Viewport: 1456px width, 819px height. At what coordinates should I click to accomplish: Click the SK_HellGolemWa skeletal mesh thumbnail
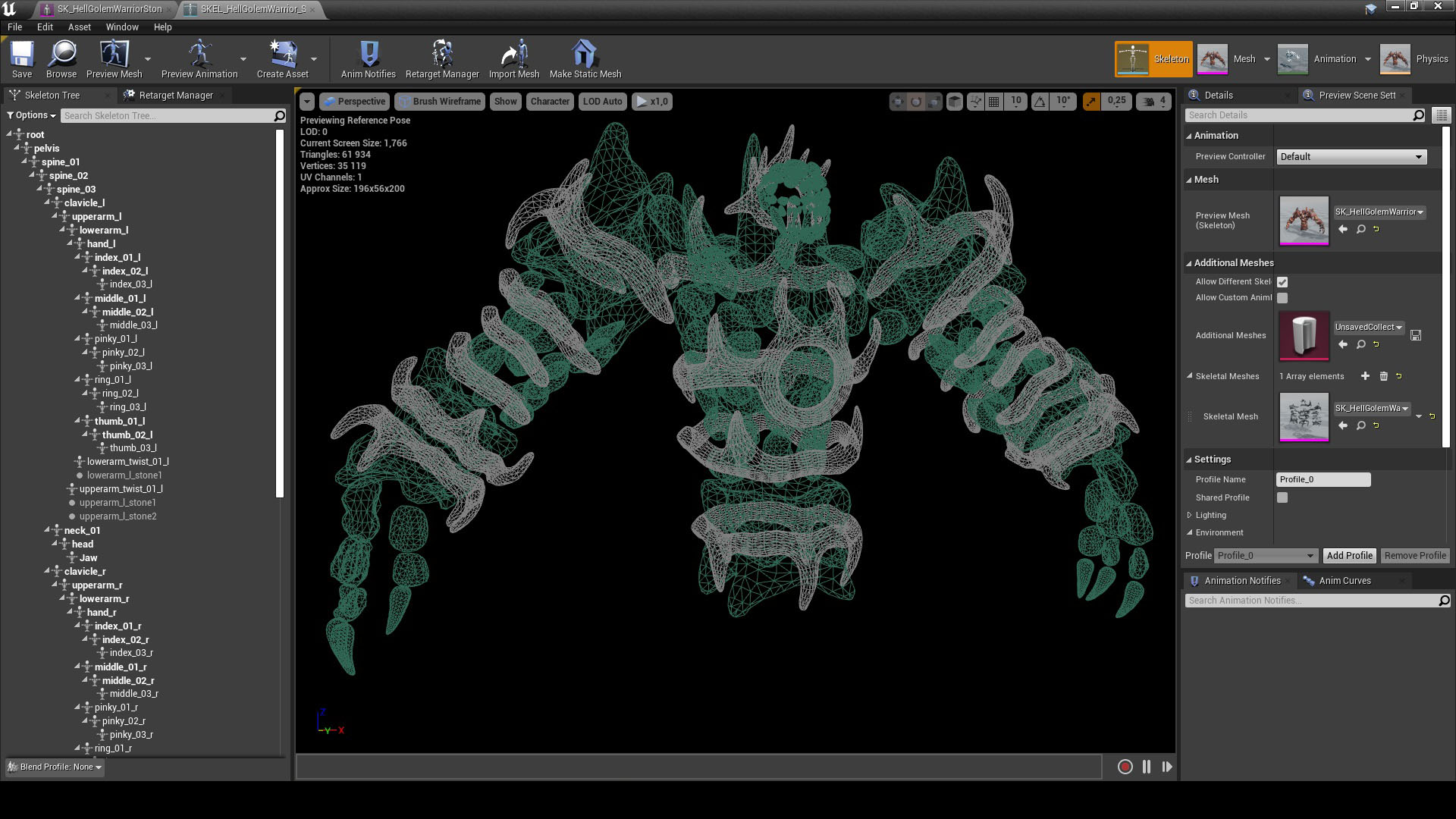click(x=1304, y=417)
